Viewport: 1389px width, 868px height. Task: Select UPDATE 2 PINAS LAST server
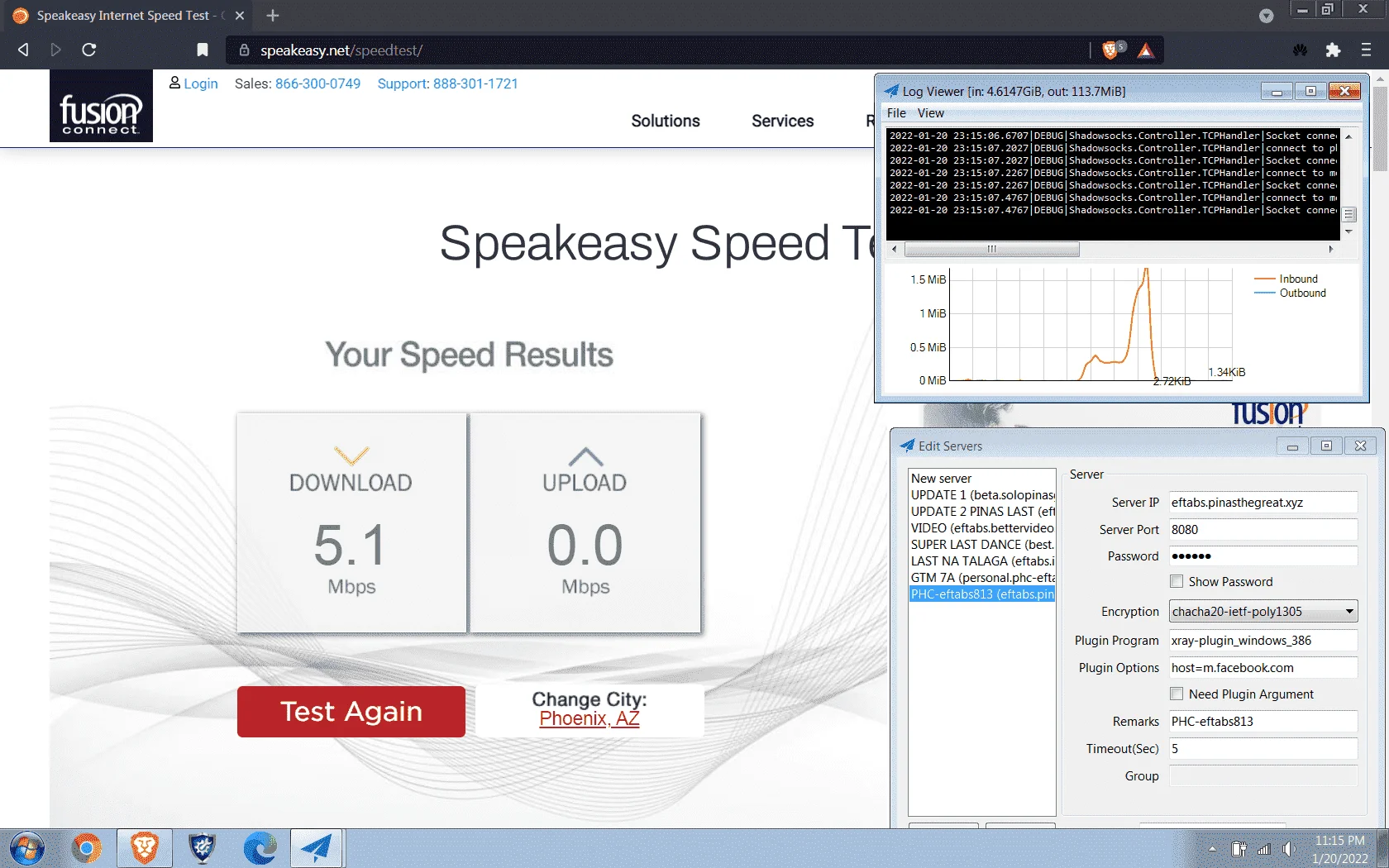click(982, 512)
